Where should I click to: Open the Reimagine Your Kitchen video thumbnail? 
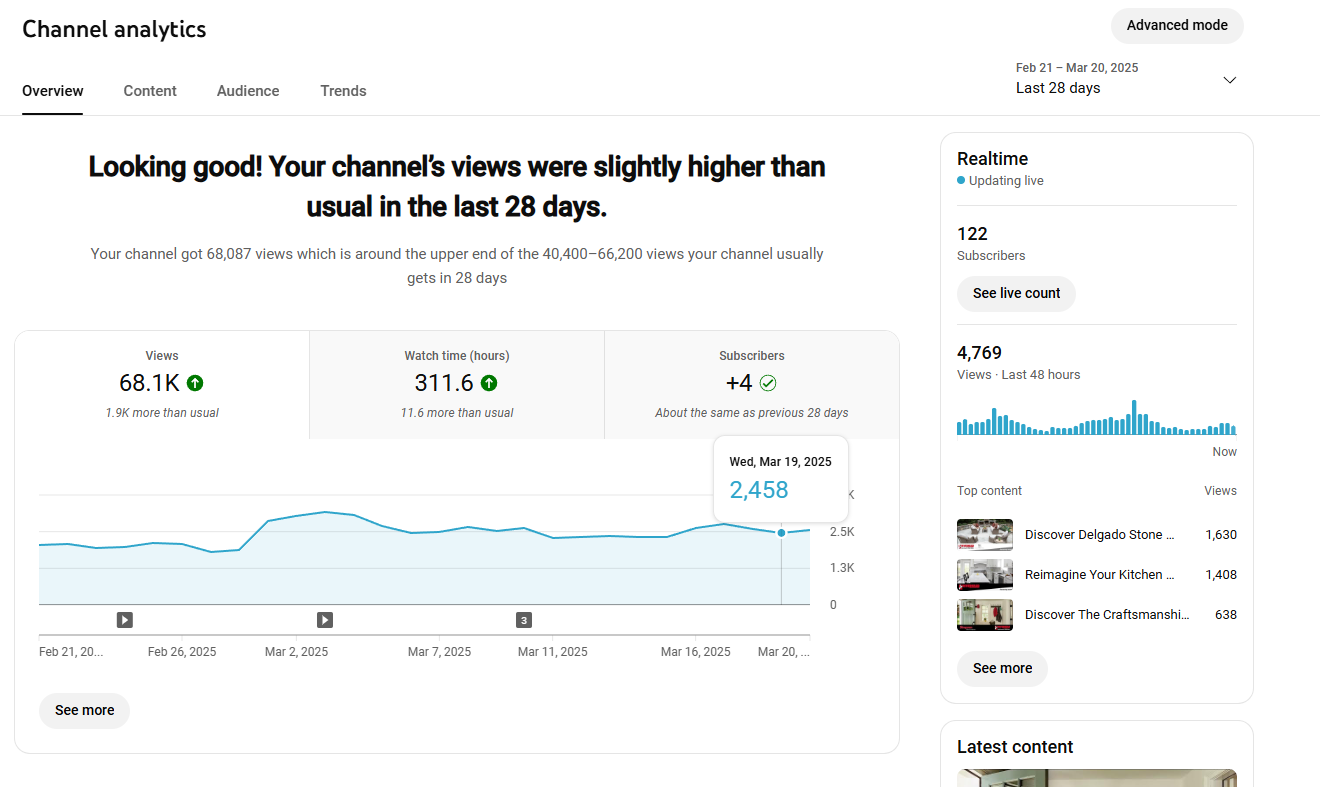[985, 575]
